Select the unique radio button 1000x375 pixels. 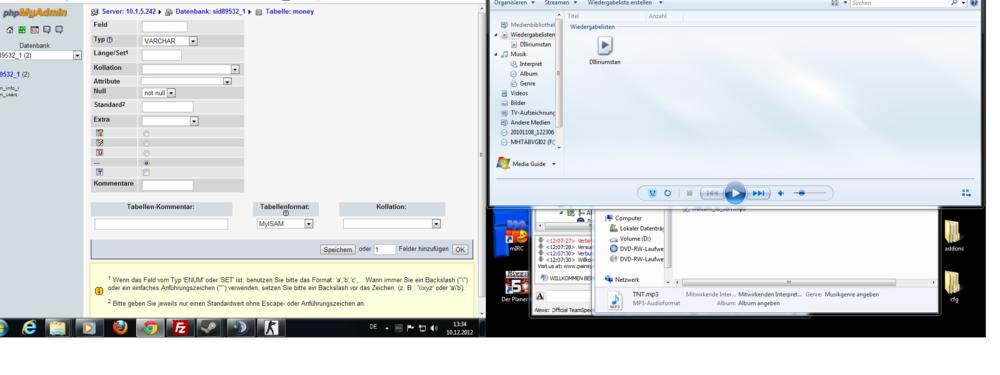coord(147,153)
